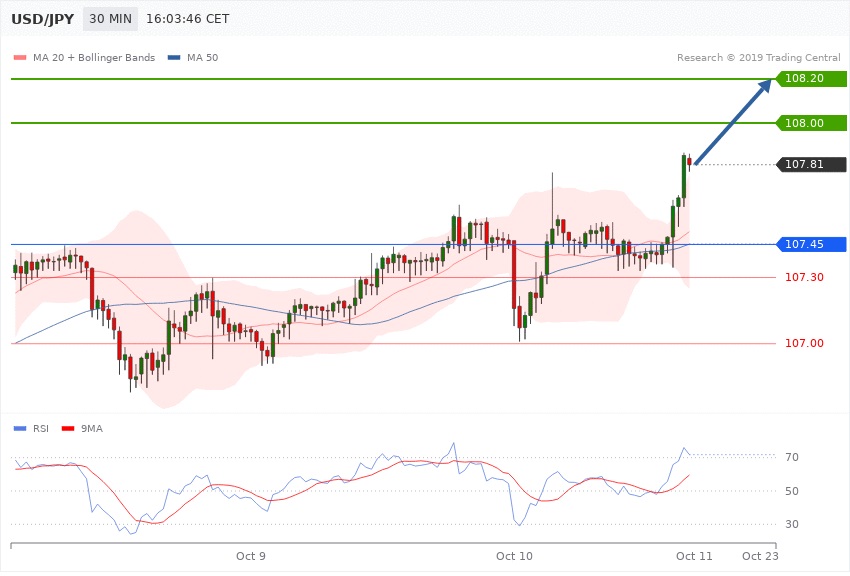Click the RSI 70 level label
The height and width of the screenshot is (576, 850).
(x=792, y=457)
